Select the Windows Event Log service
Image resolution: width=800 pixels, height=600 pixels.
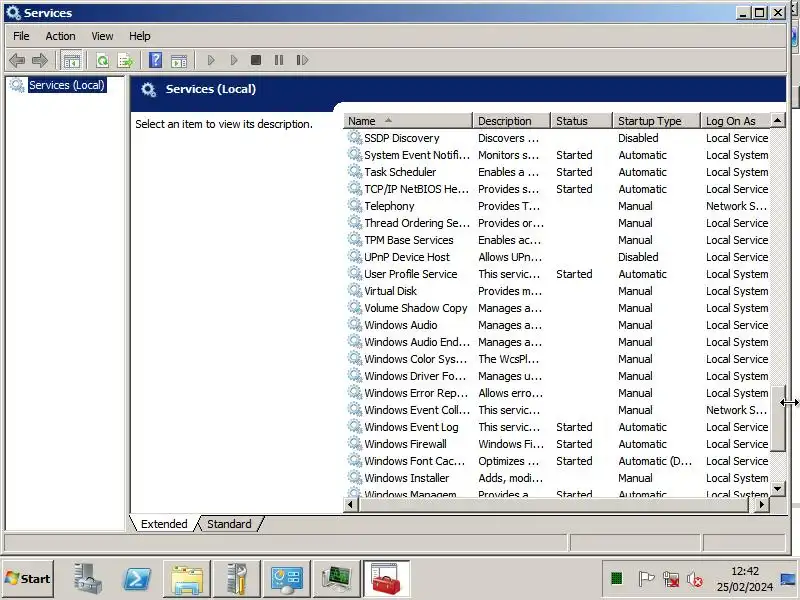558,427
